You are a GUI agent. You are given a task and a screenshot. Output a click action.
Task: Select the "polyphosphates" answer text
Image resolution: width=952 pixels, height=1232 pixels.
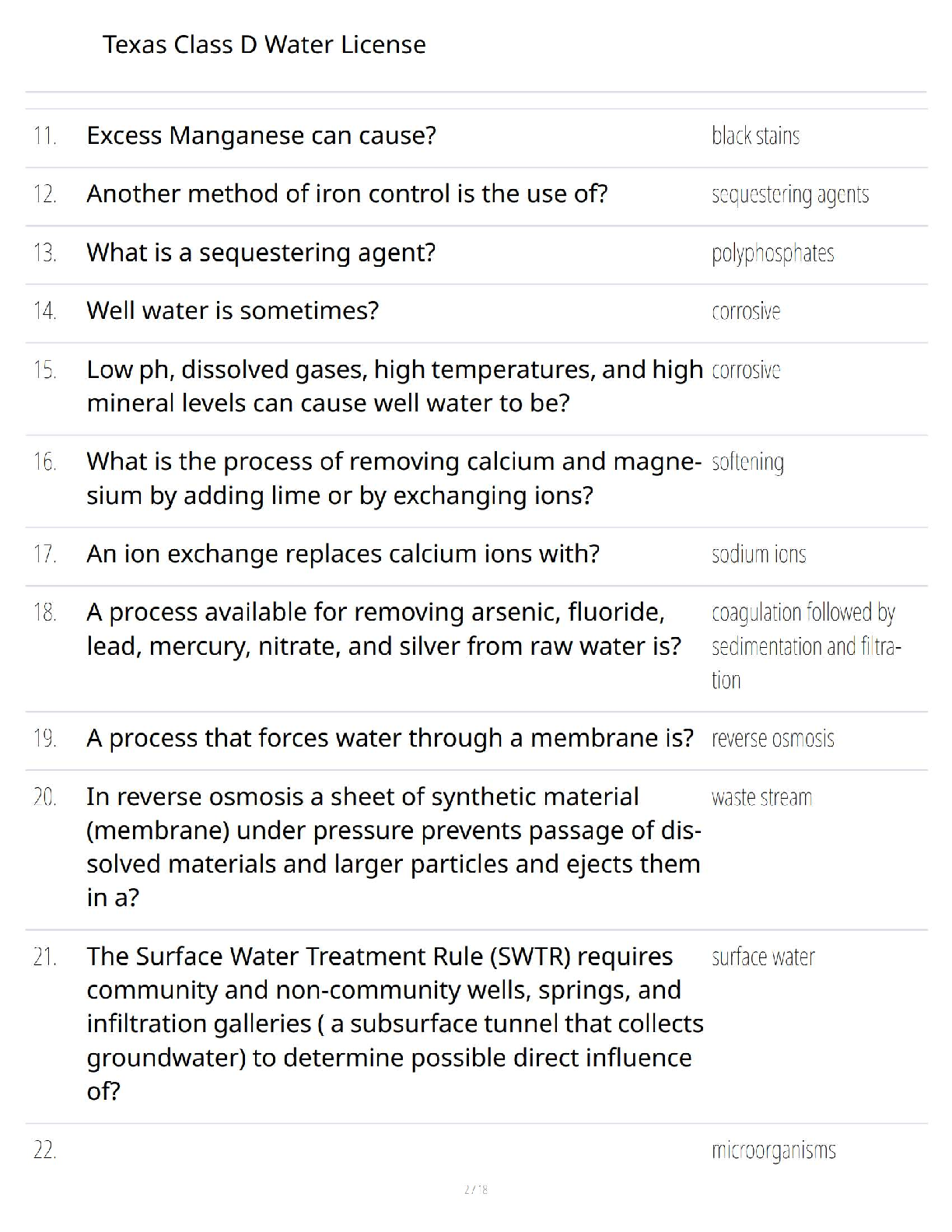click(772, 254)
